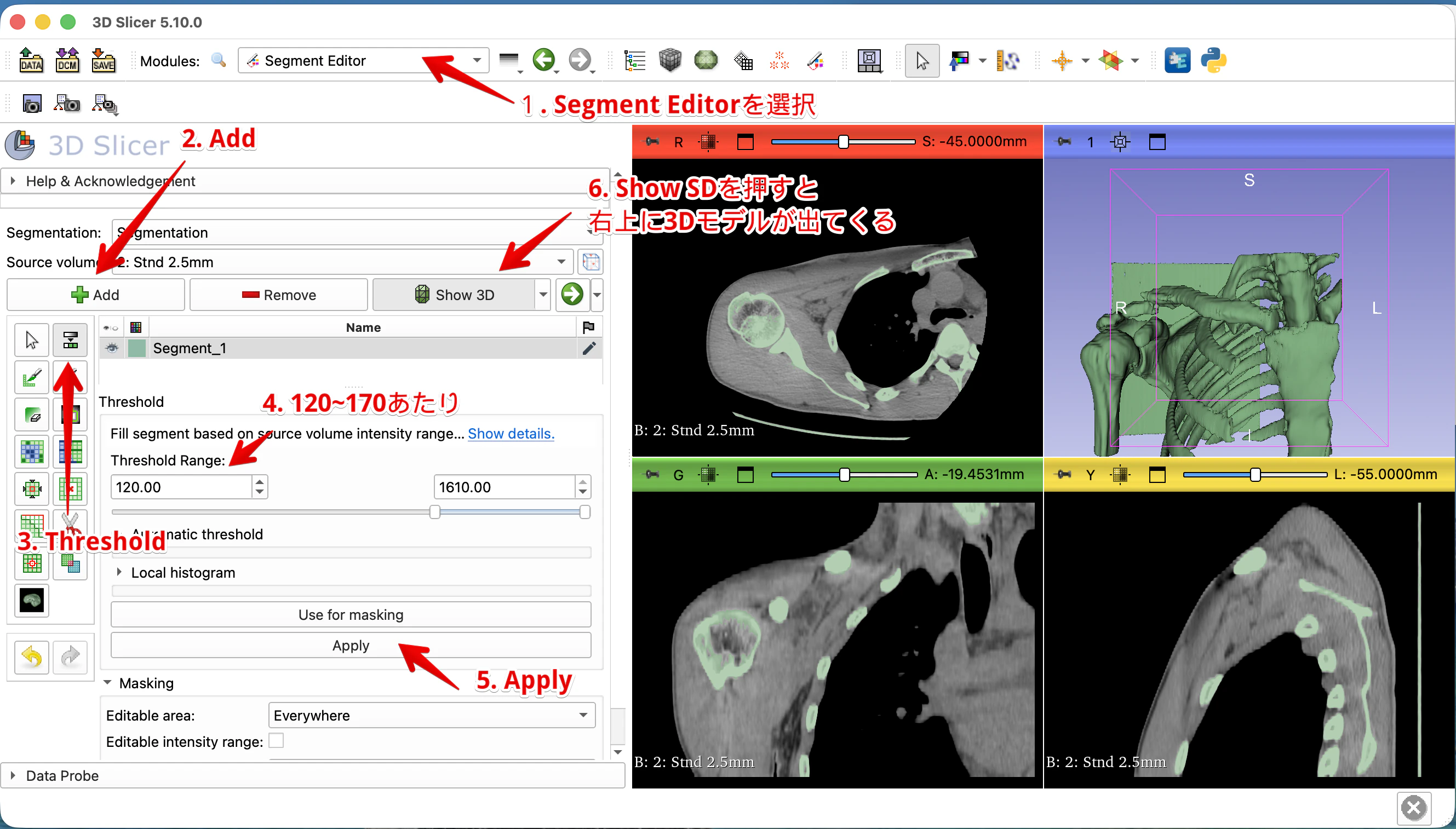Select the Logical operators effect icon
This screenshot has width=1456, height=829.
click(70, 563)
